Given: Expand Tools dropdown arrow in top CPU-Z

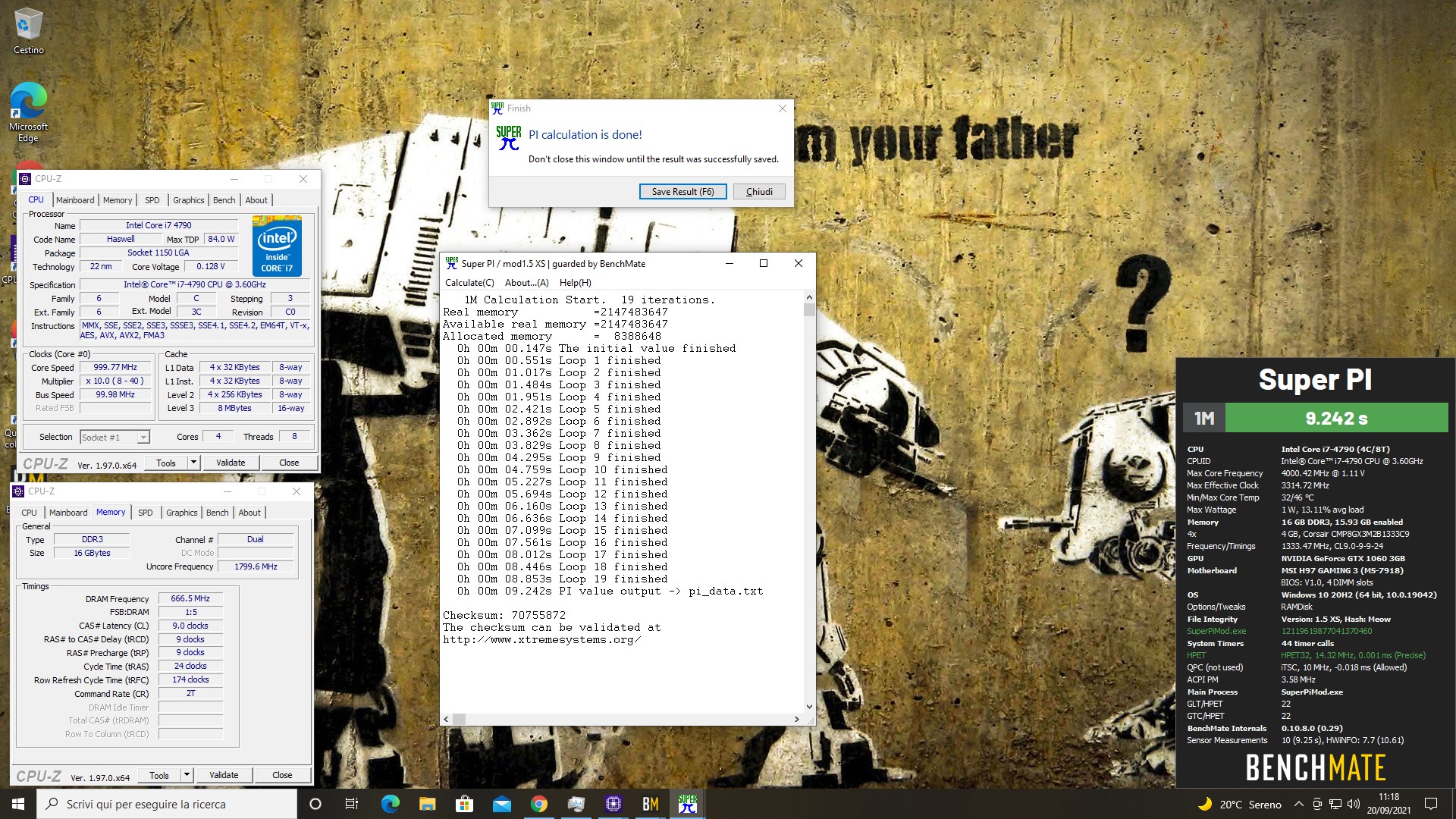Looking at the screenshot, I should click(x=193, y=463).
